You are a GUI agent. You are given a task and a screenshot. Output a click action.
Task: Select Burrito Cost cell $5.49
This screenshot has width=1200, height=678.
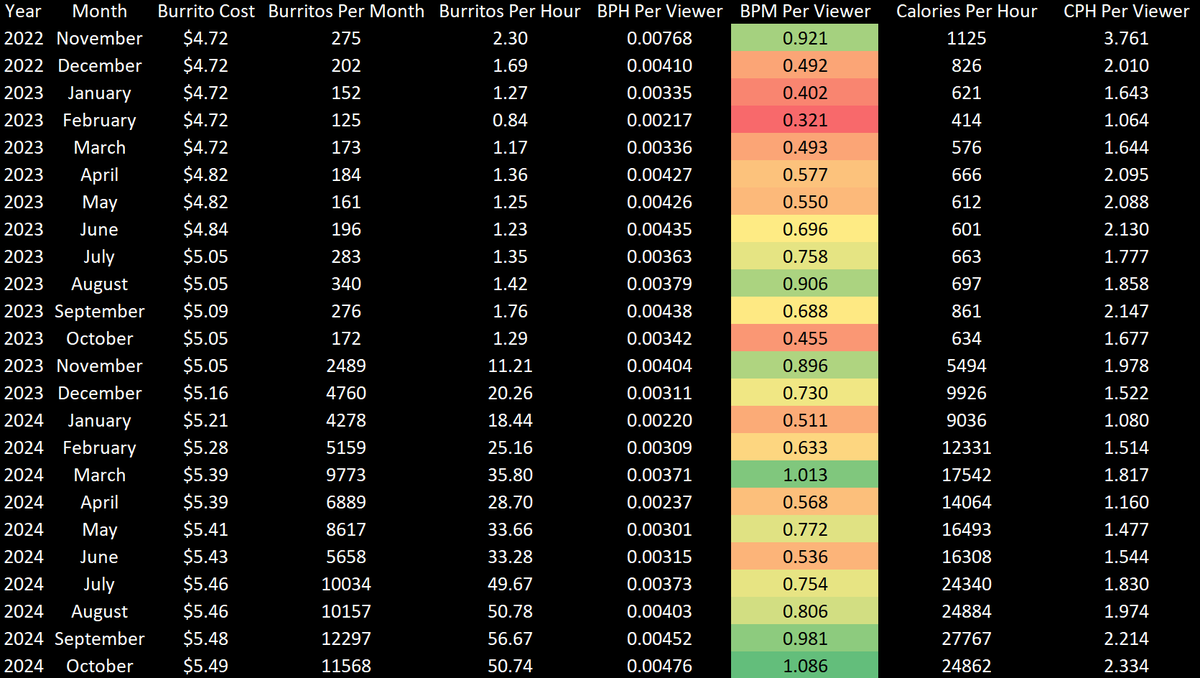point(205,666)
